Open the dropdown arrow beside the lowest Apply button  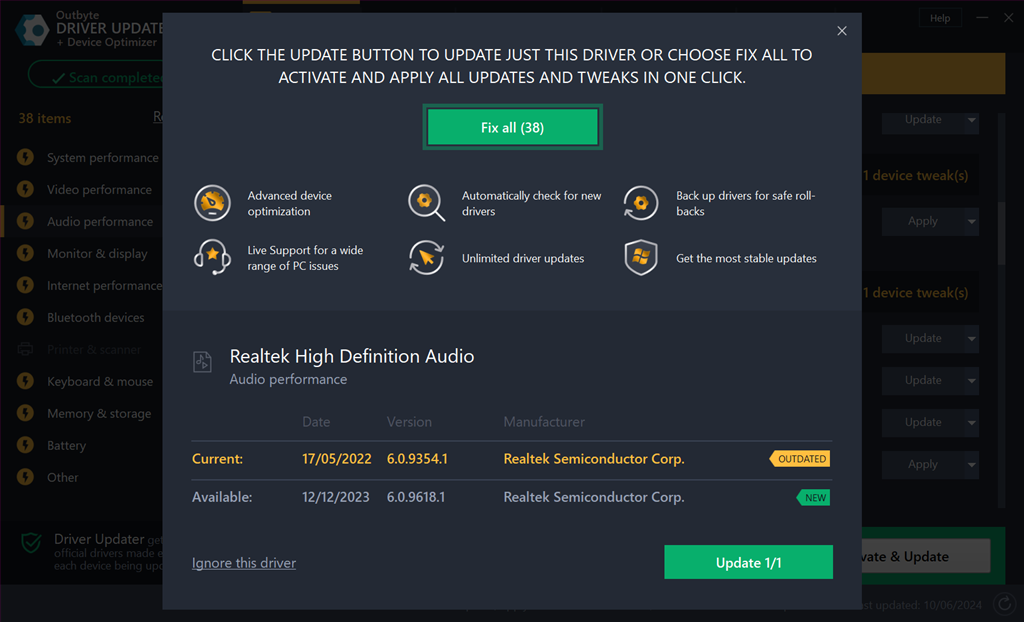(x=972, y=465)
